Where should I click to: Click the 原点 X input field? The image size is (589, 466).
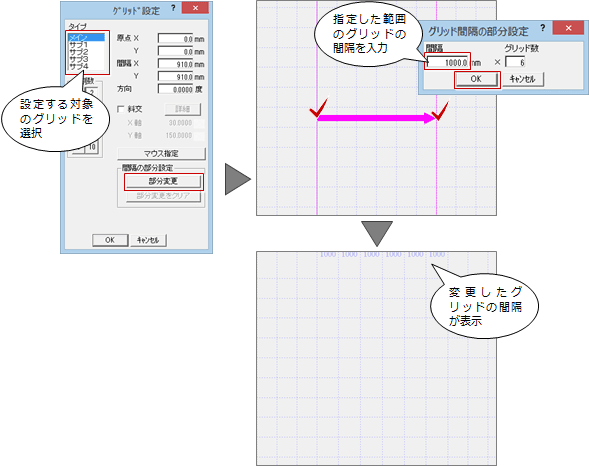click(x=175, y=39)
